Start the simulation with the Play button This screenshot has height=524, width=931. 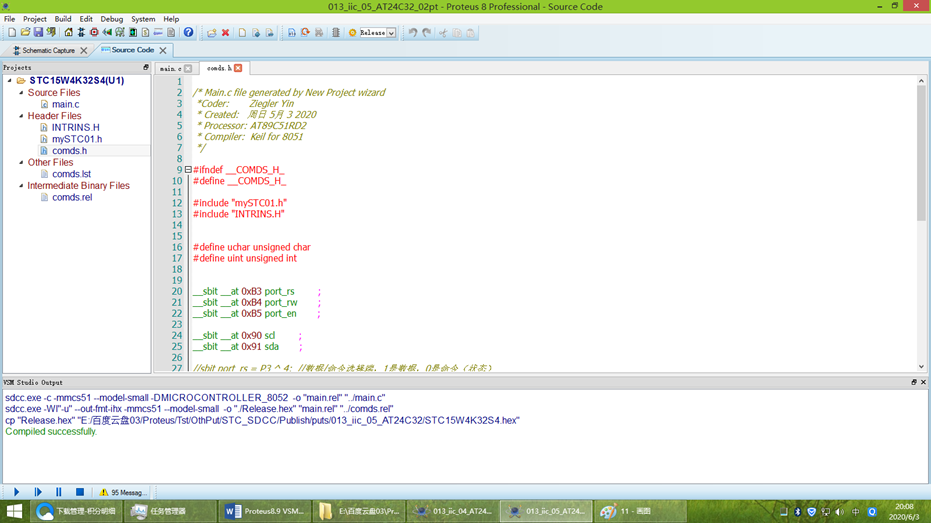(x=17, y=492)
